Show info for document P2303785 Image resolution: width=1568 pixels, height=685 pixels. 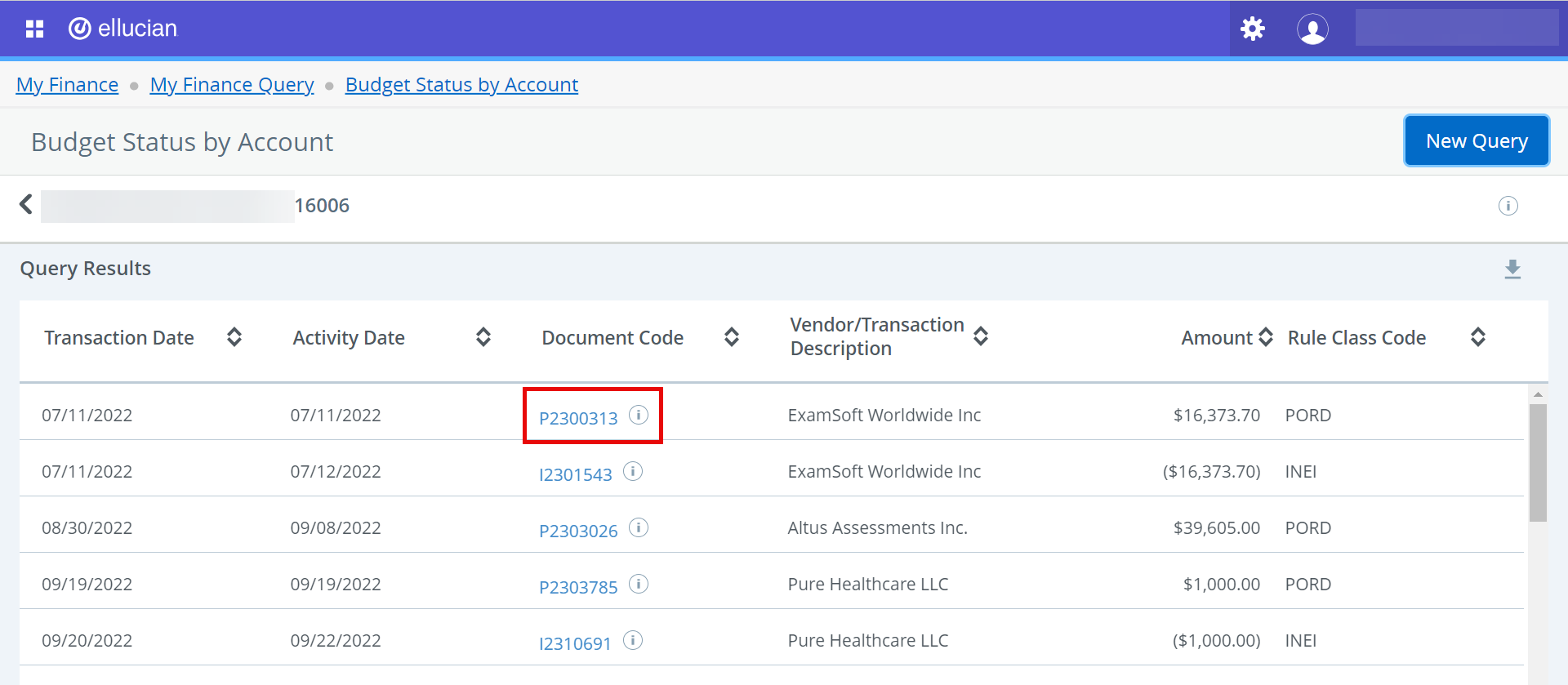click(x=639, y=585)
